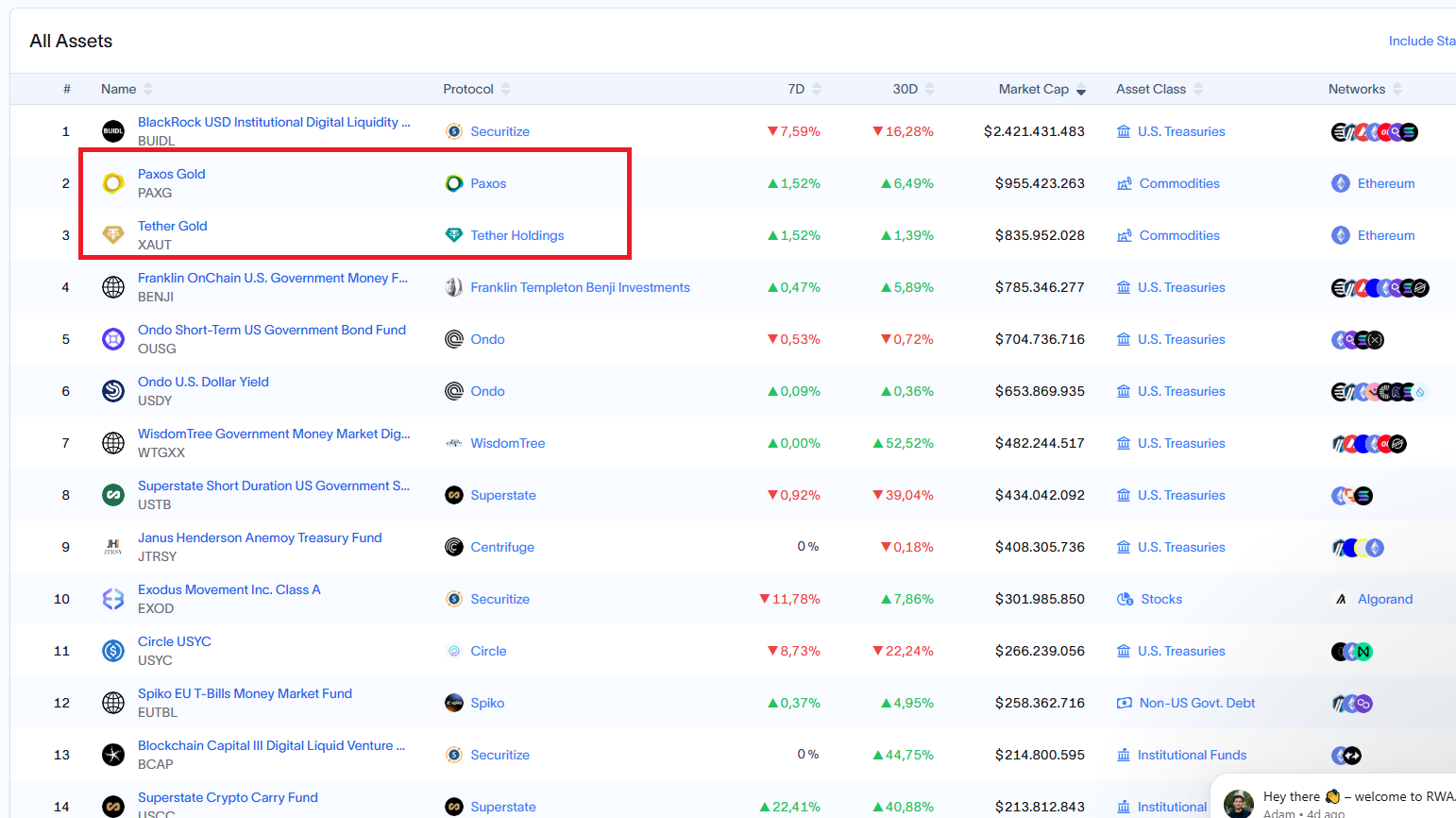Click the WTGXX globe icon

(113, 443)
